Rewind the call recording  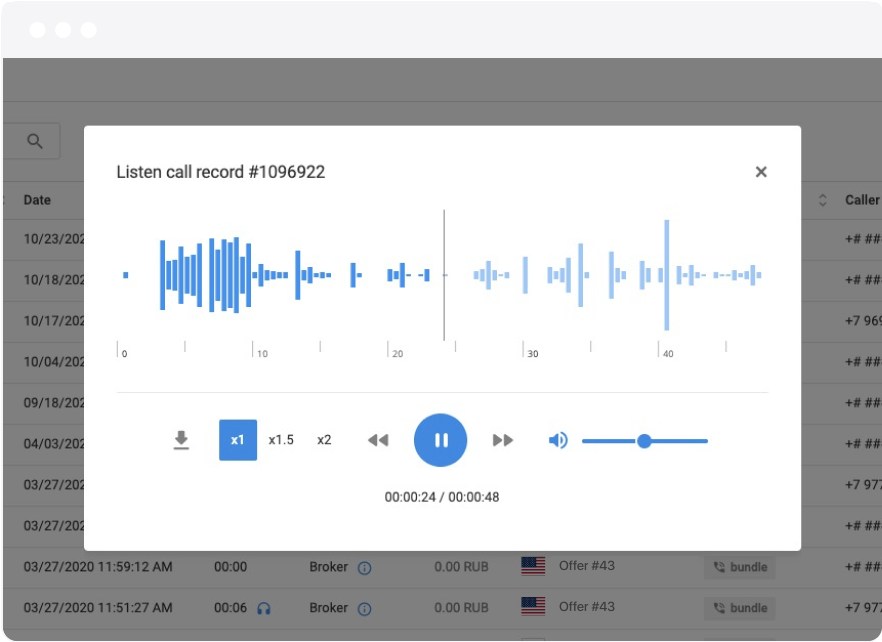point(377,440)
